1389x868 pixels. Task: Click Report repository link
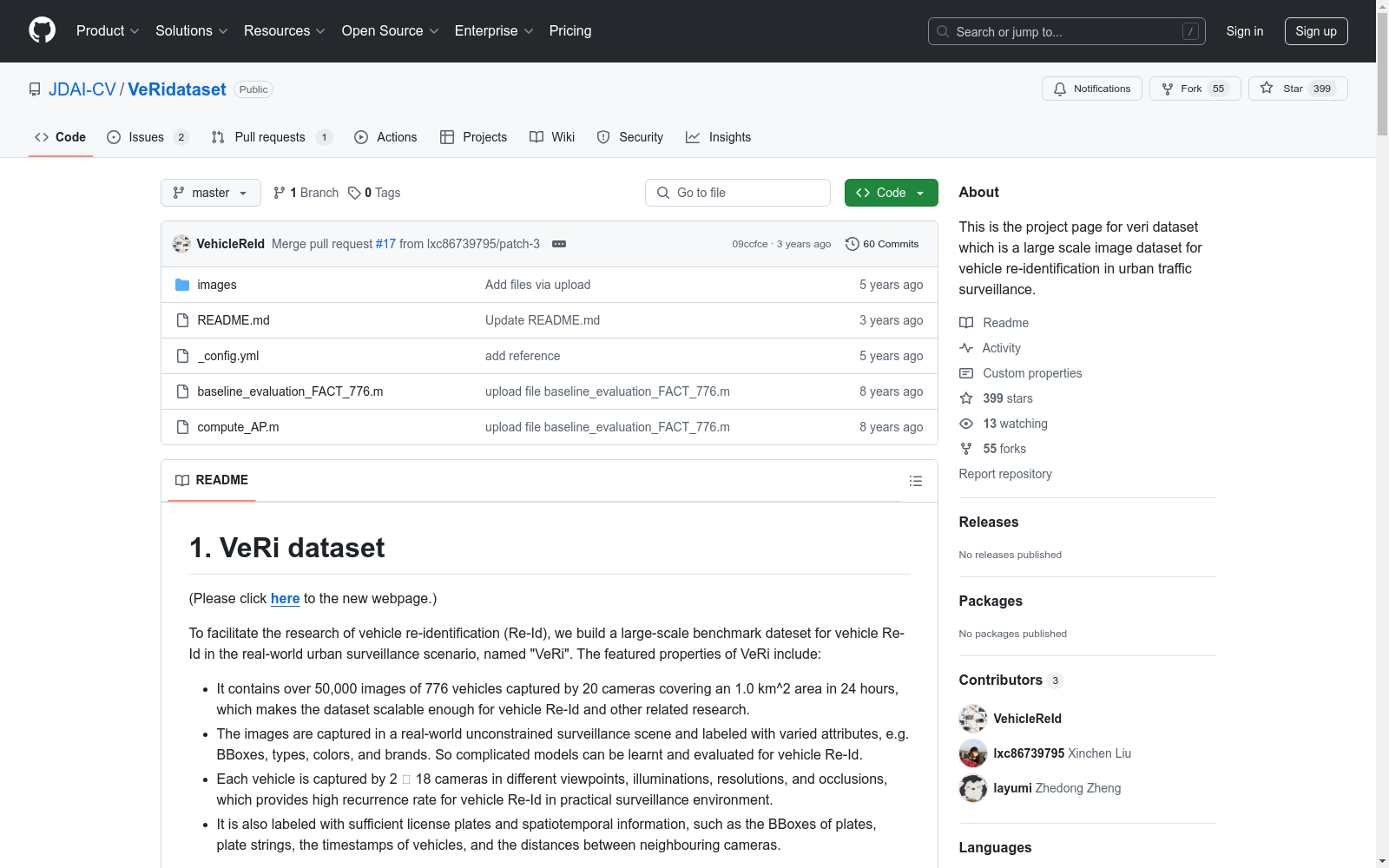pyautogui.click(x=1005, y=474)
